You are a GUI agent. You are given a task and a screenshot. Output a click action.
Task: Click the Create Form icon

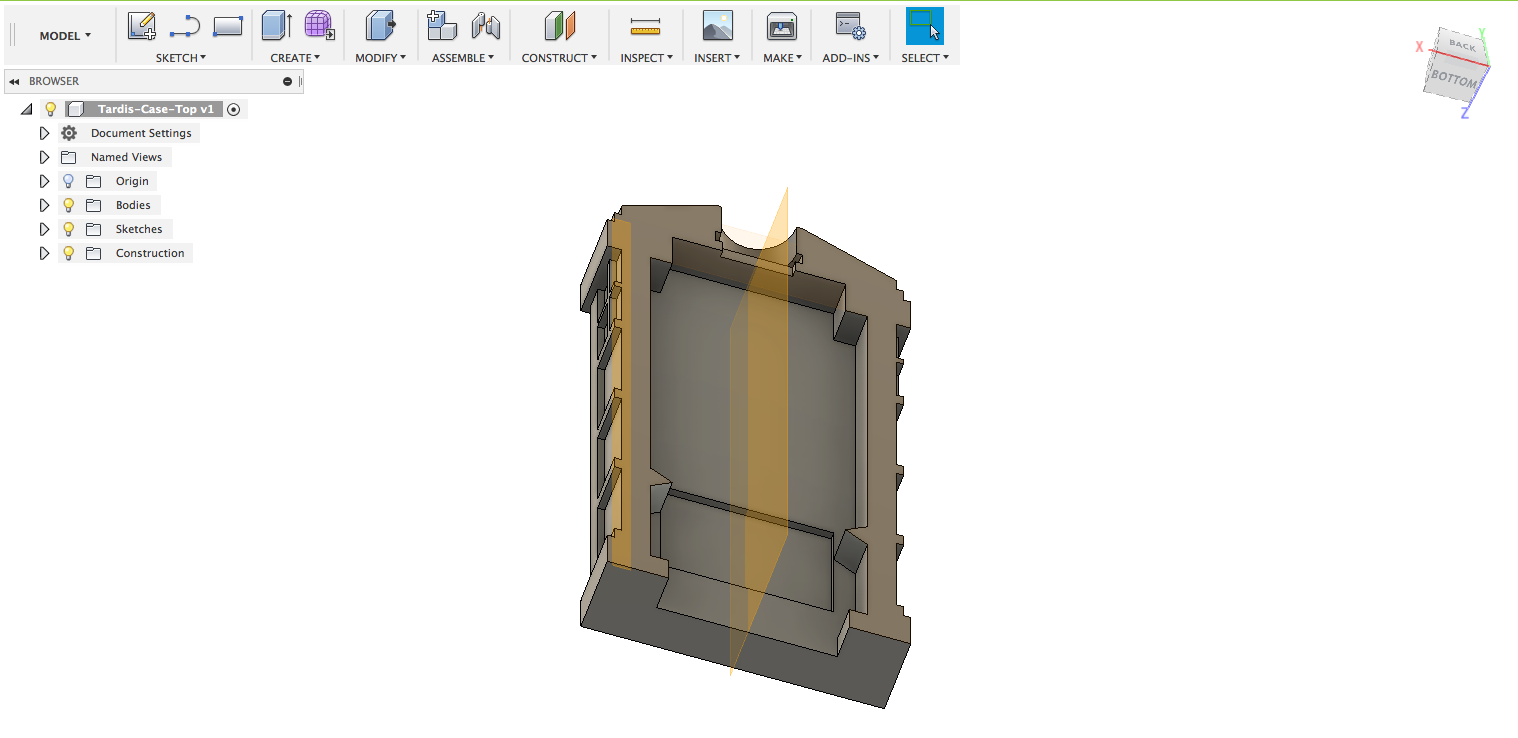pos(320,25)
